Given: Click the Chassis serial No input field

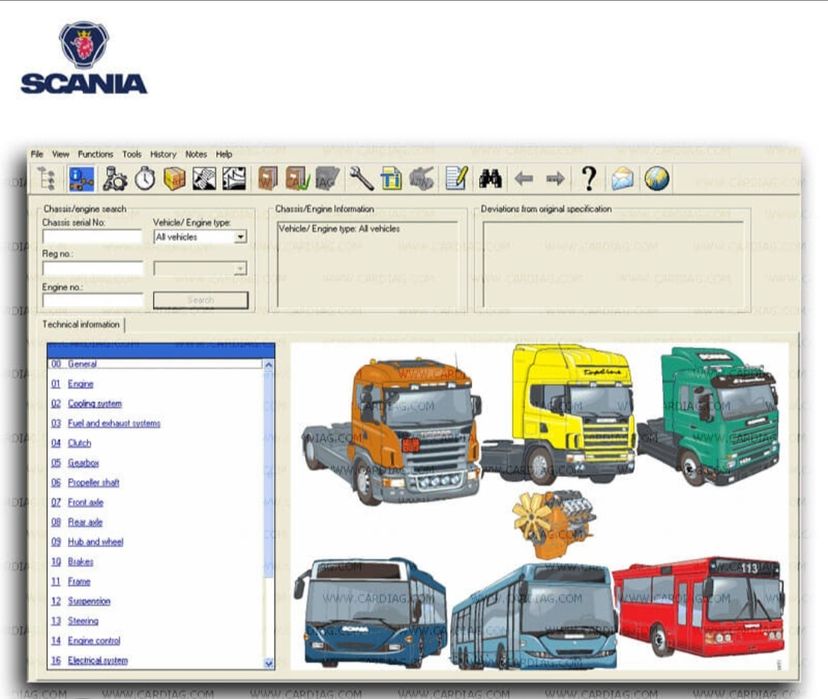Looking at the screenshot, I should pyautogui.click(x=92, y=237).
